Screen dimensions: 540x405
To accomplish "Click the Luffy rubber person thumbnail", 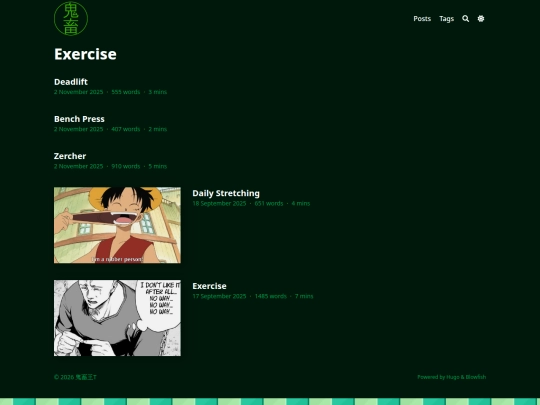I will point(117,225).
